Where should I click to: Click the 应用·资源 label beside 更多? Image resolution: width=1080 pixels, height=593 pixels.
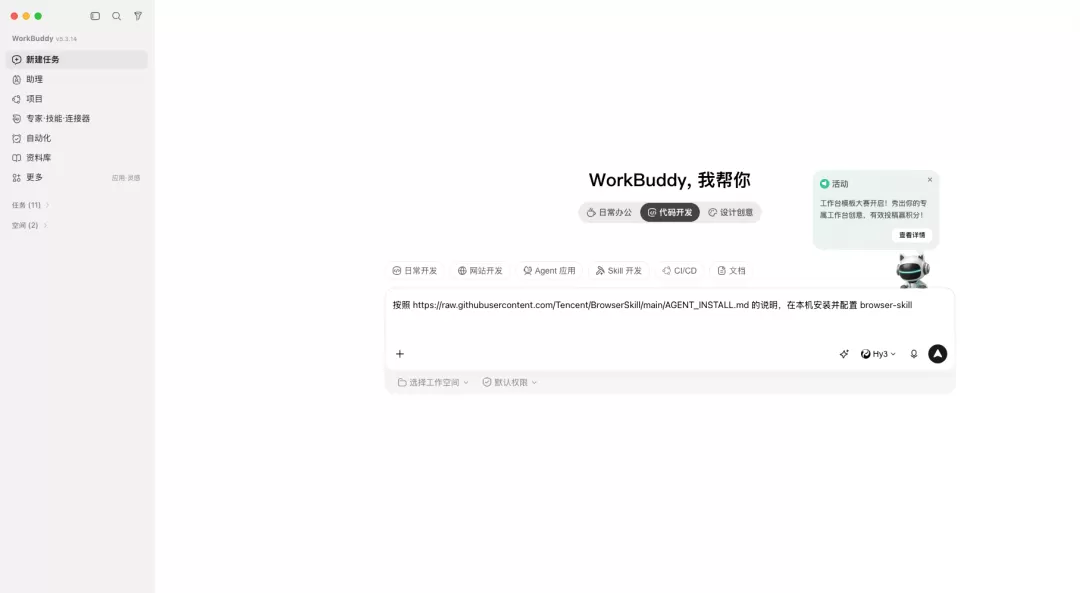point(126,178)
